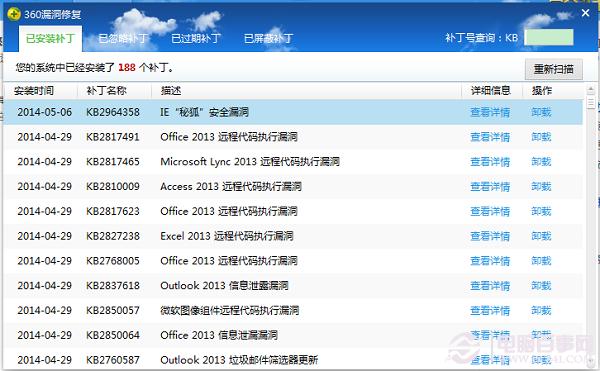The width and height of the screenshot is (600, 371).
Task: Select the KB2768005 patch name cell
Action: point(113,261)
